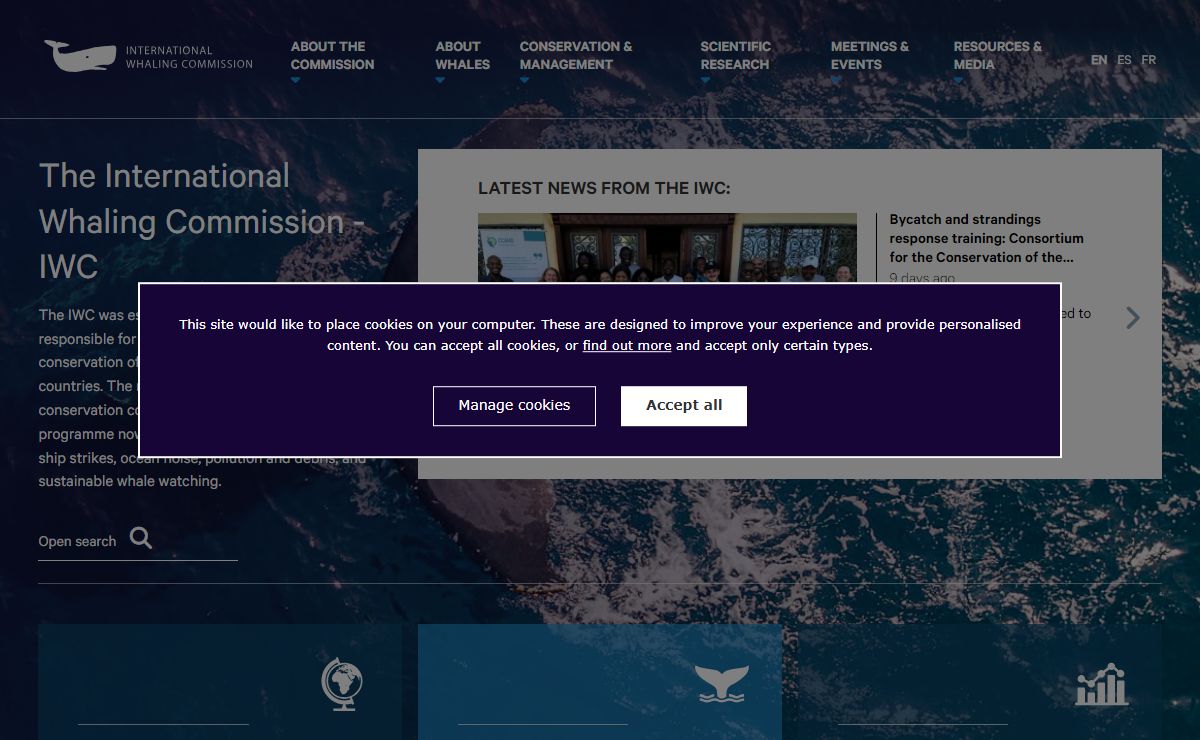The height and width of the screenshot is (740, 1200).
Task: Click International Whaling Commission logo text
Action: click(x=189, y=57)
